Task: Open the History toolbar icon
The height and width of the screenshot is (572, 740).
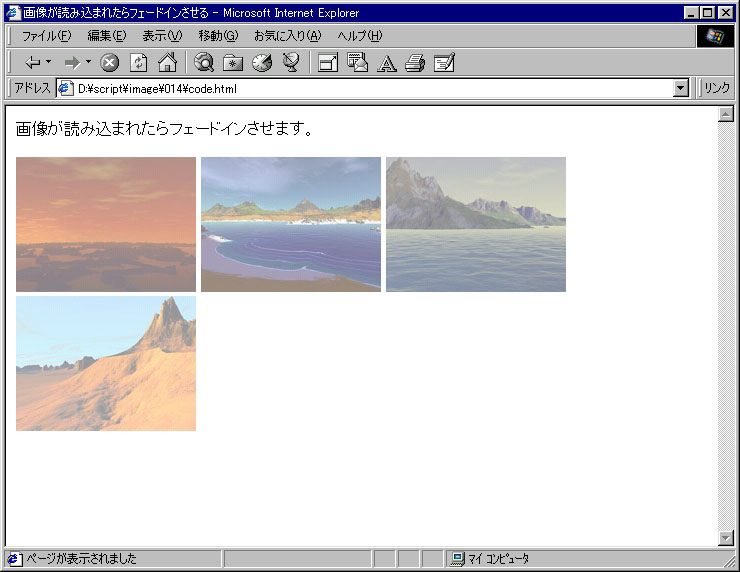Action: (x=262, y=62)
